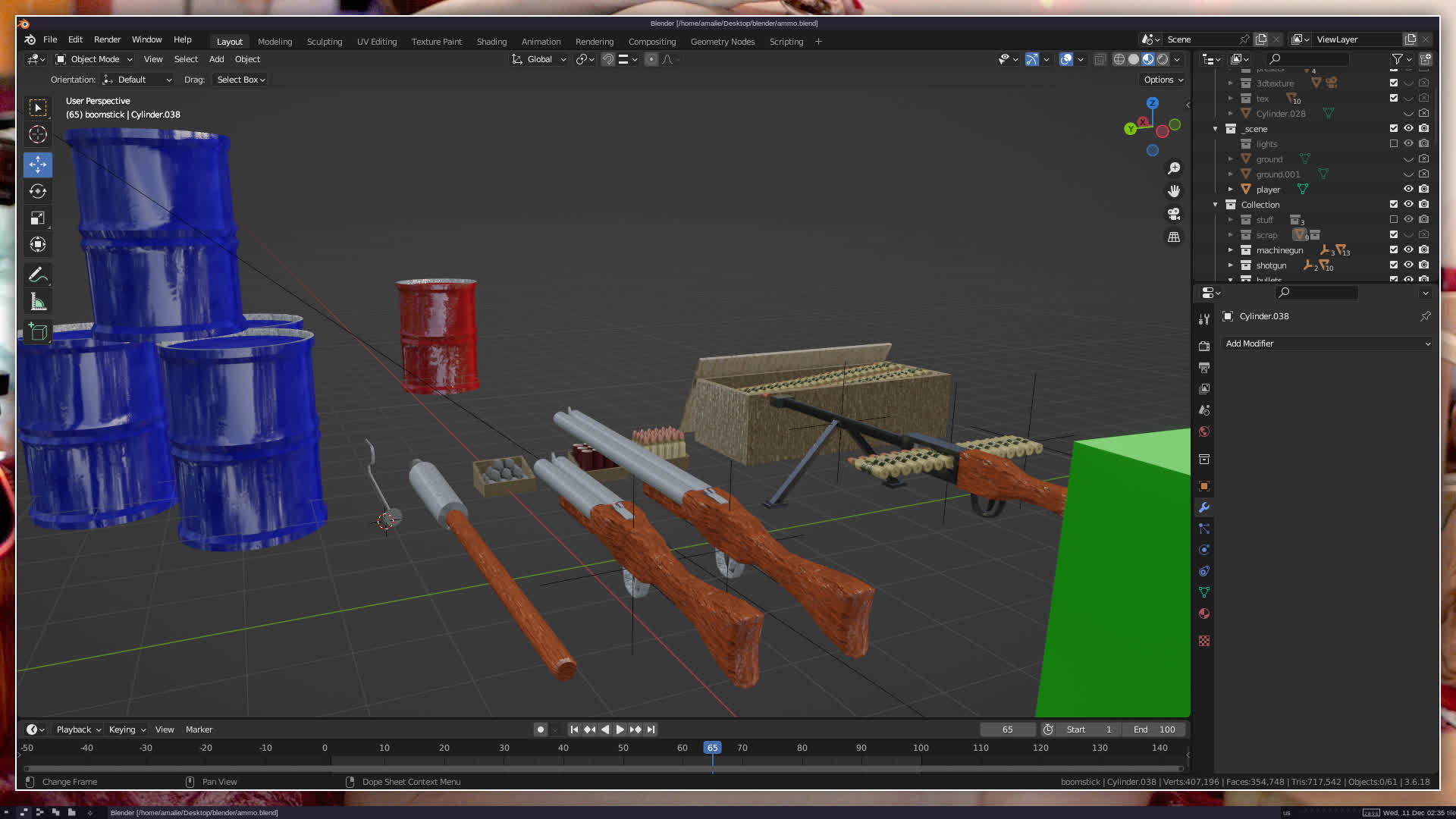Select the Move tool in toolbar

38,164
